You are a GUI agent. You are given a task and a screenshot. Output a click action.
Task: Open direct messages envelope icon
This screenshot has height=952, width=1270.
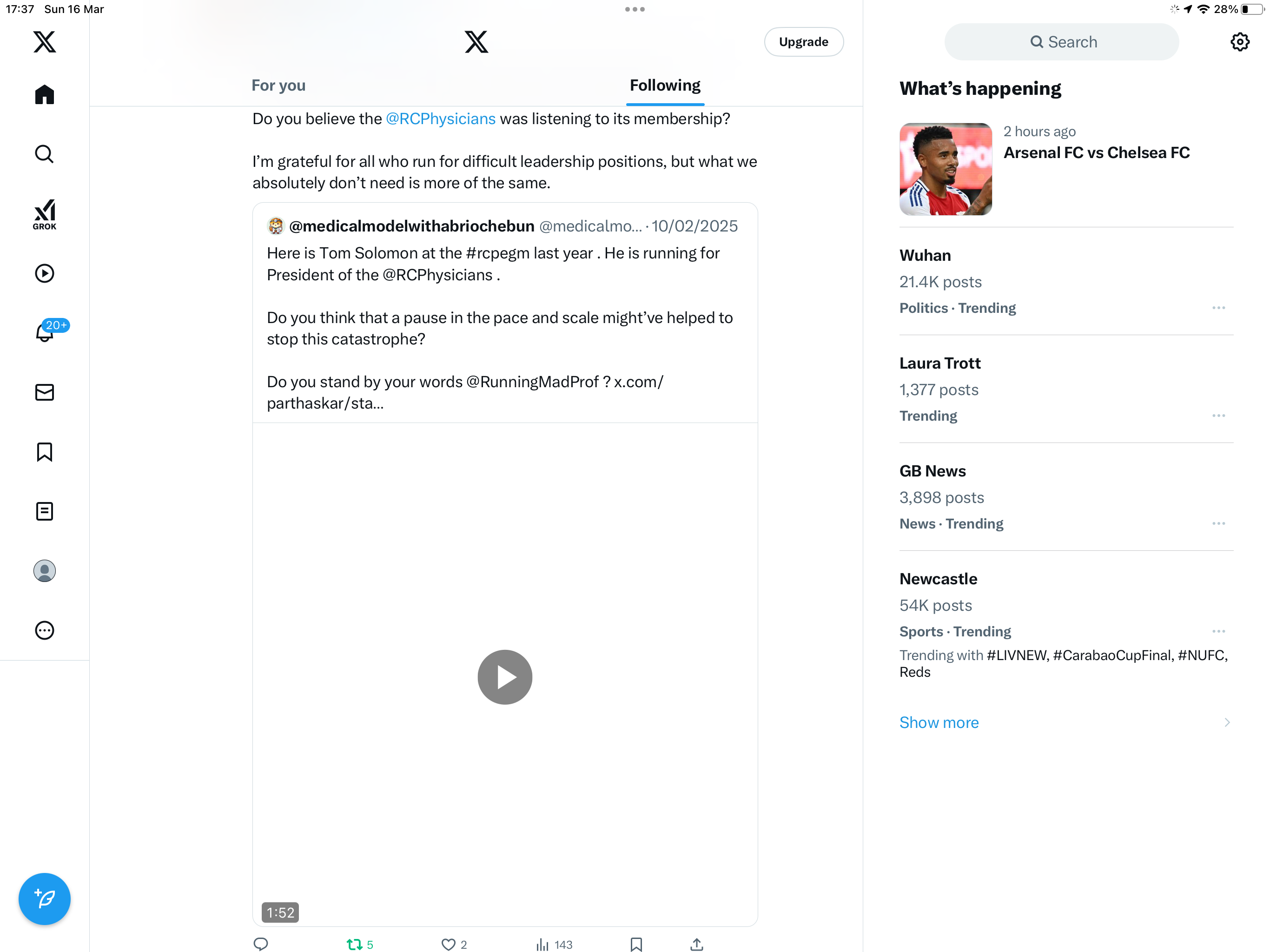point(44,392)
